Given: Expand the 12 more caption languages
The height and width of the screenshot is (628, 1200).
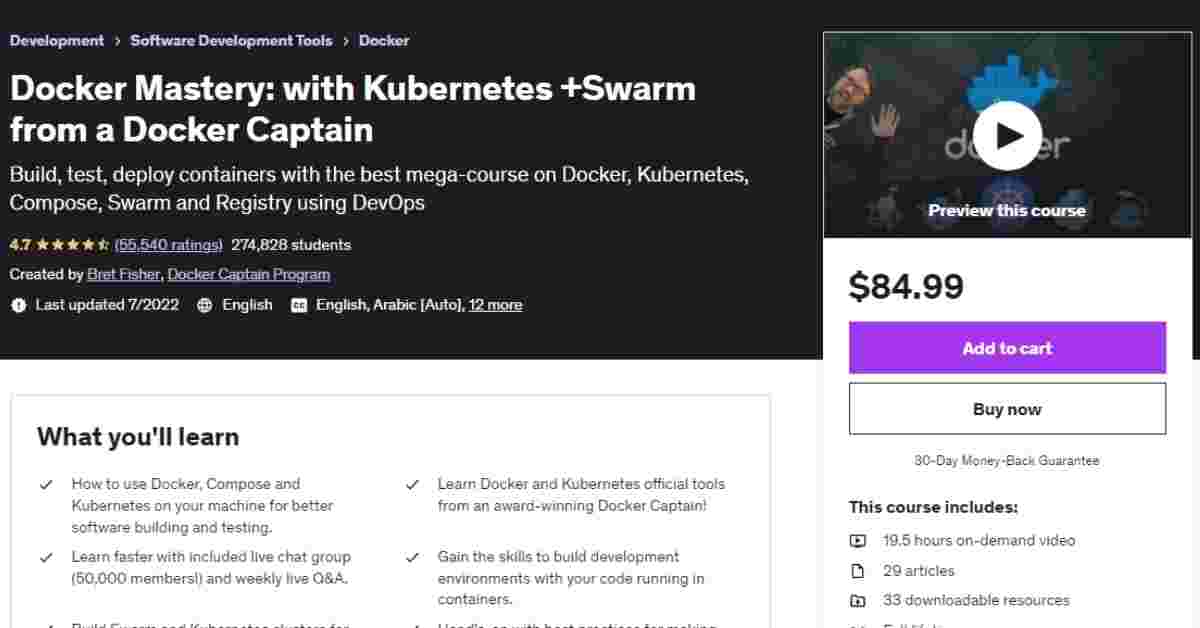Looking at the screenshot, I should click(x=495, y=305).
